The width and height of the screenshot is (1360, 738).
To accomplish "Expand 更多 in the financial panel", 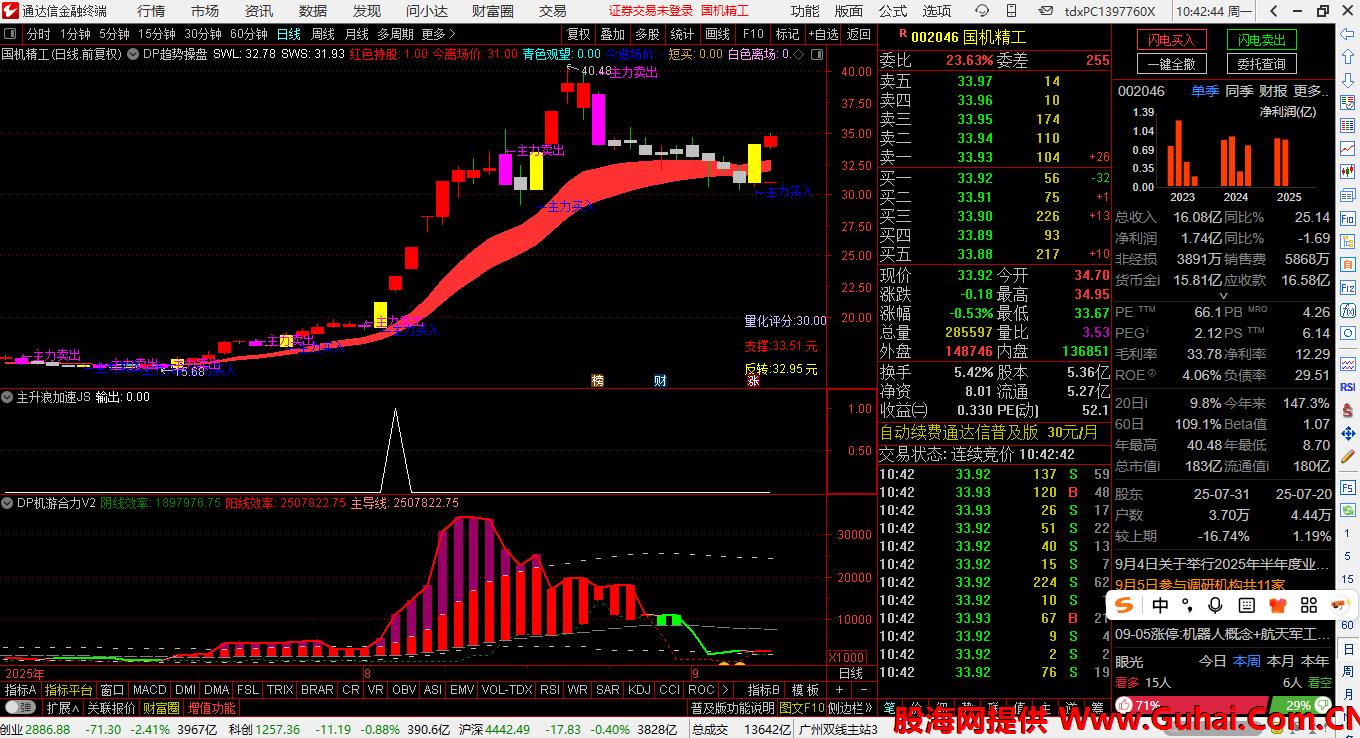I will click(1312, 91).
